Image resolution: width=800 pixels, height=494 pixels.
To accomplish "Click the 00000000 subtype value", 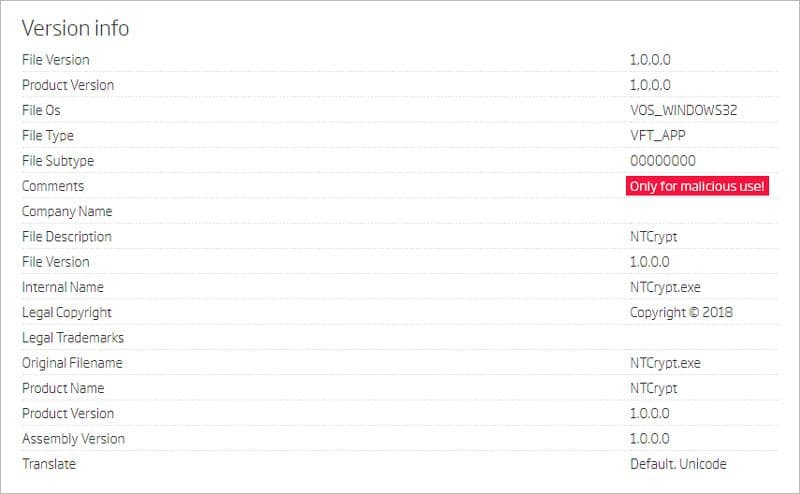I will (662, 161).
